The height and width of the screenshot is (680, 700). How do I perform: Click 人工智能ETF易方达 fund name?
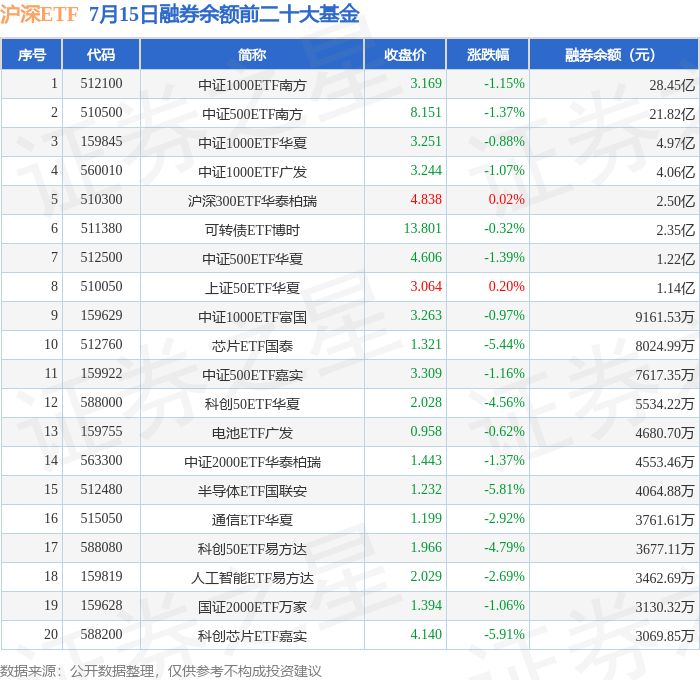(252, 579)
